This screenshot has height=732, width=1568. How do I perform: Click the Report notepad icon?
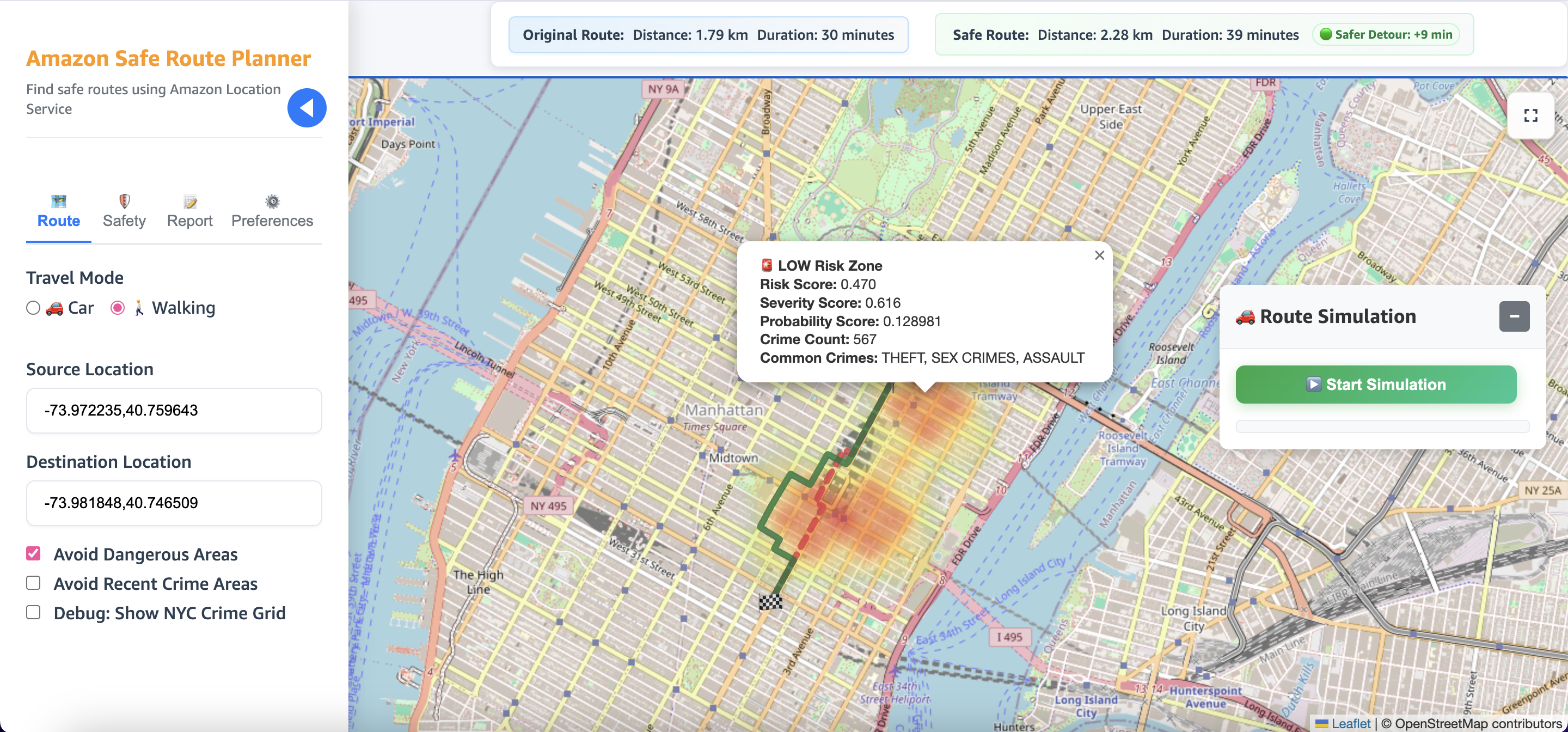tap(190, 202)
